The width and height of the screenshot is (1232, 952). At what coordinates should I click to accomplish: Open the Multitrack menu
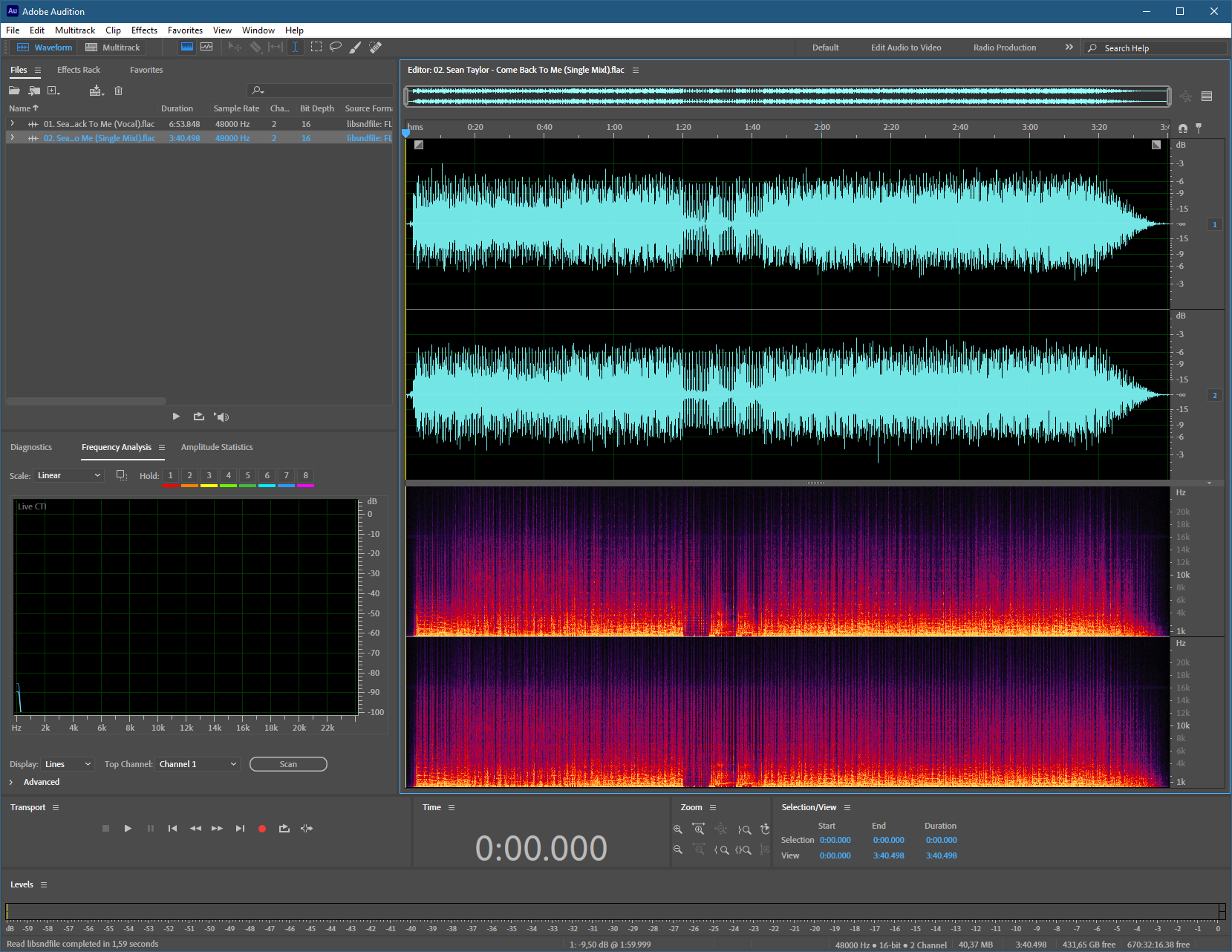[x=75, y=30]
